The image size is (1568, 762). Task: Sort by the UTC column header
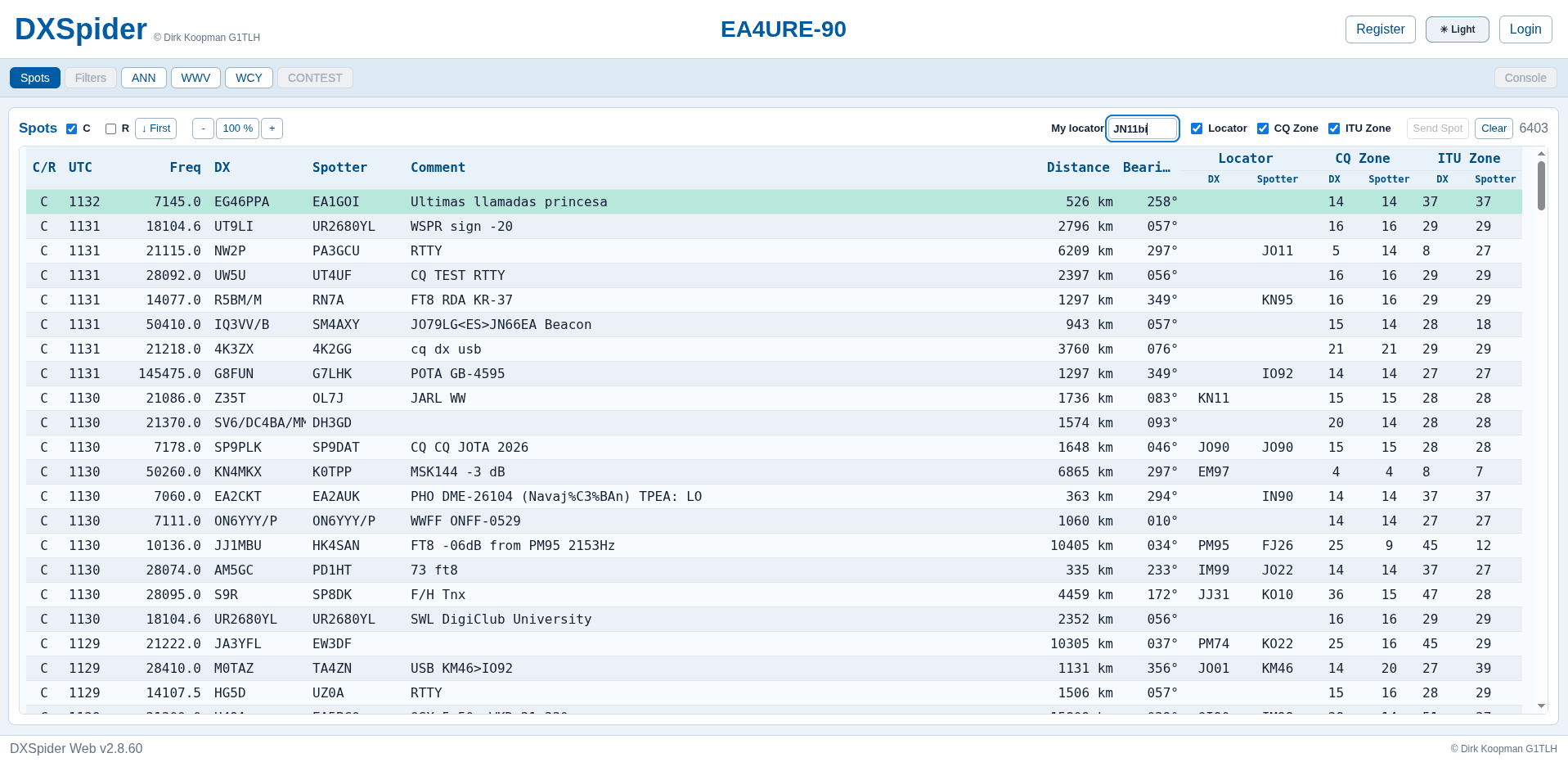[80, 168]
